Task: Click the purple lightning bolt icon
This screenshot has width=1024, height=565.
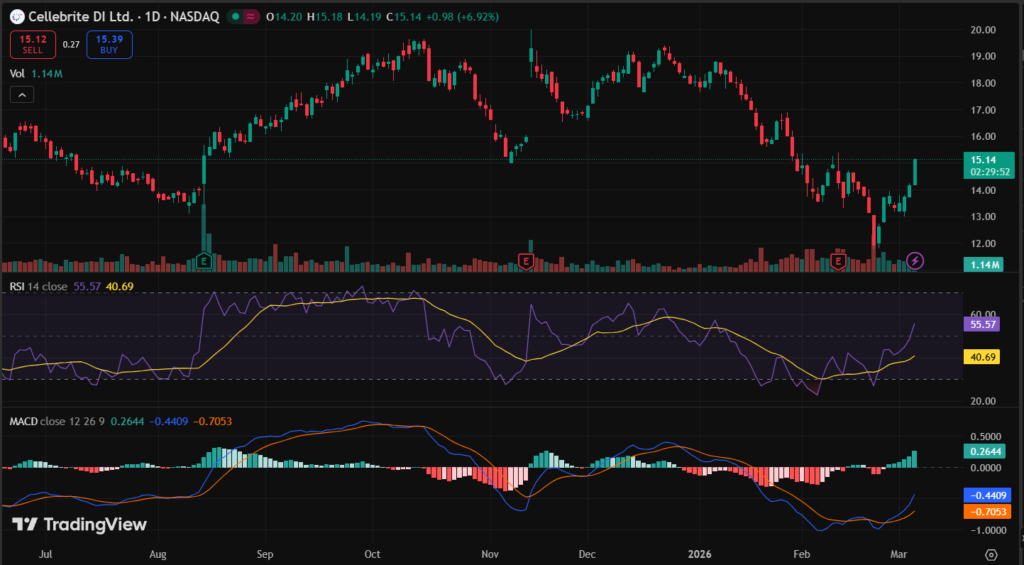Action: pos(915,261)
